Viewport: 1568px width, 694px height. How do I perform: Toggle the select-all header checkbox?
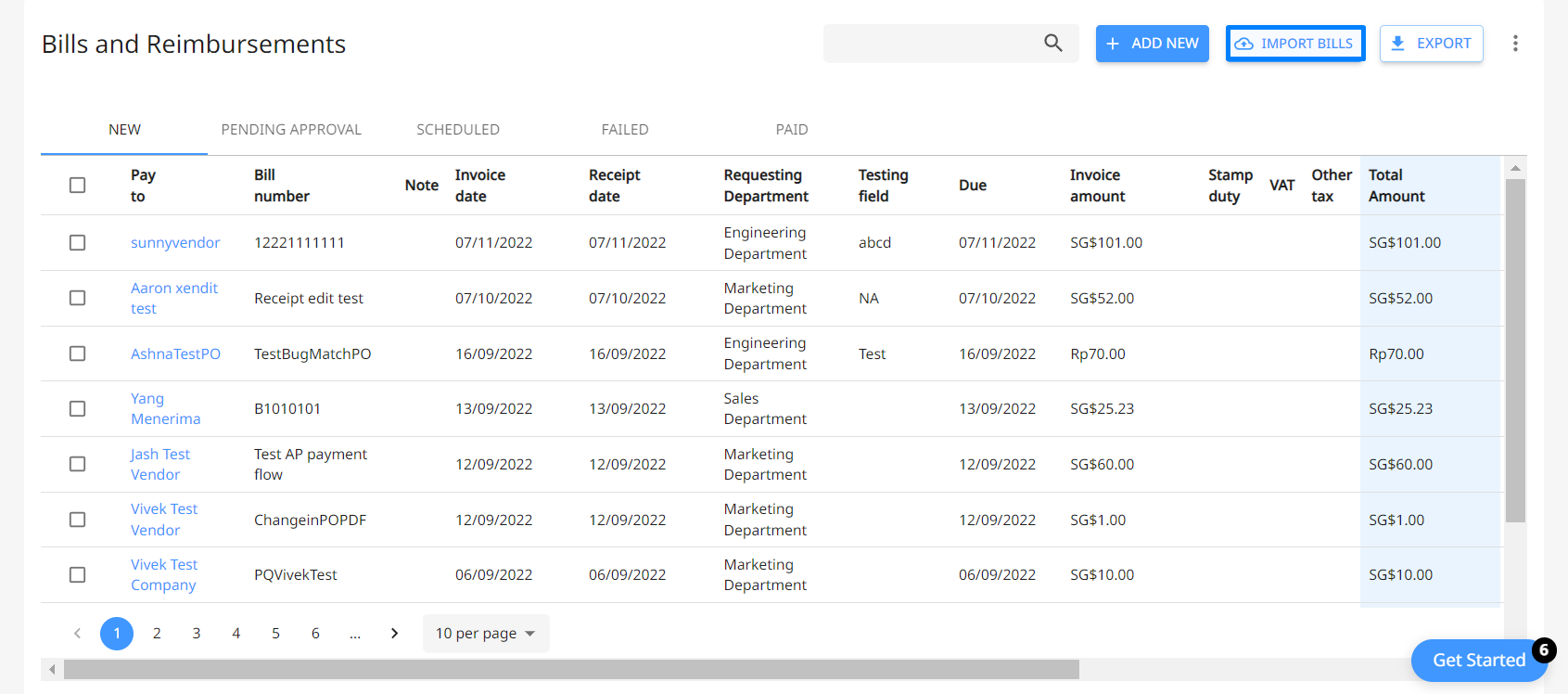pyautogui.click(x=78, y=186)
